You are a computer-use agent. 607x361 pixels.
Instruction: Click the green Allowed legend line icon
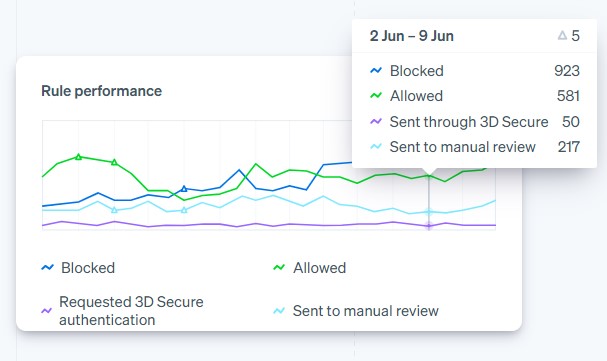coord(279,267)
